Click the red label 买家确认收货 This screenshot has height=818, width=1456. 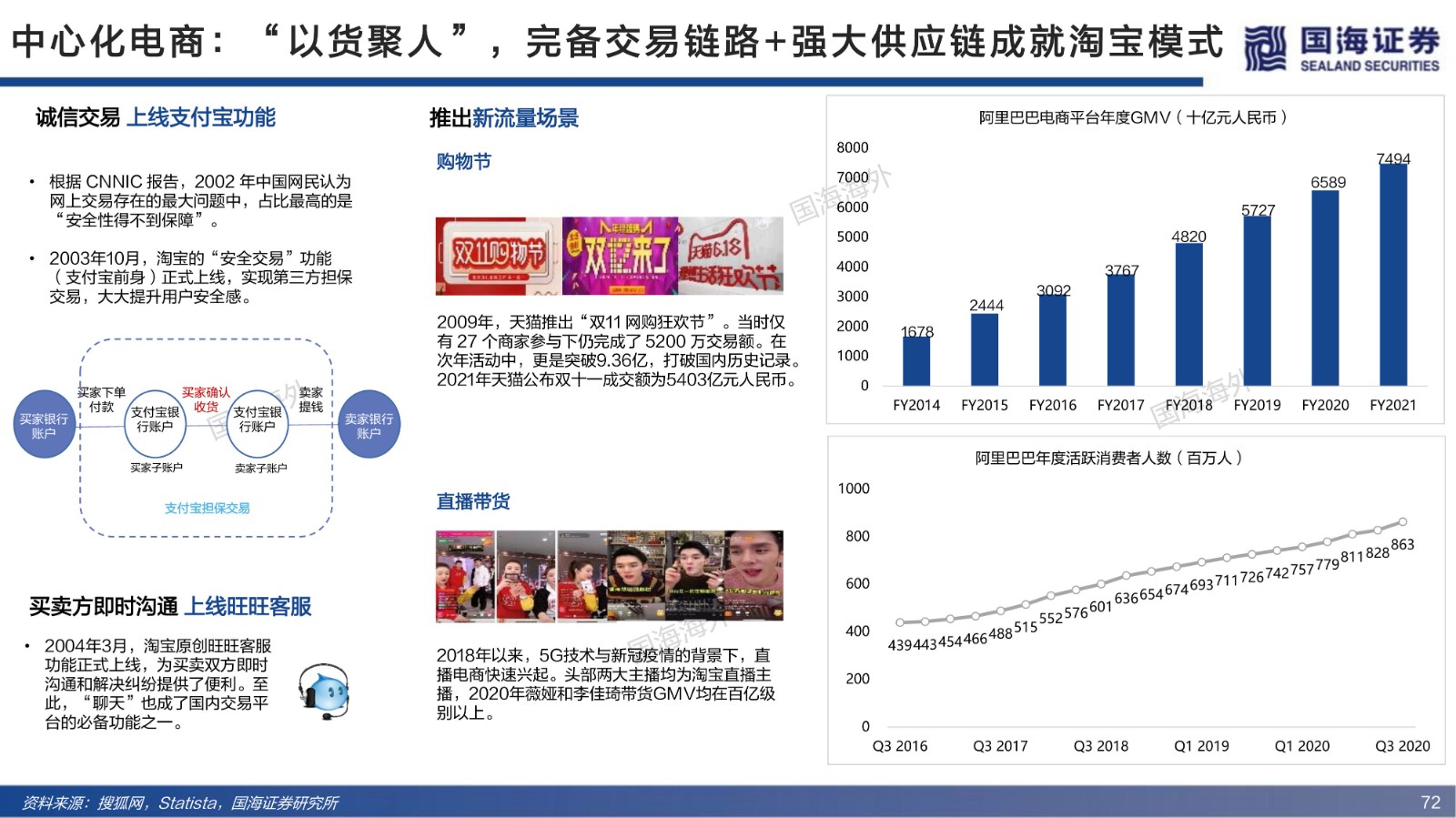(206, 399)
